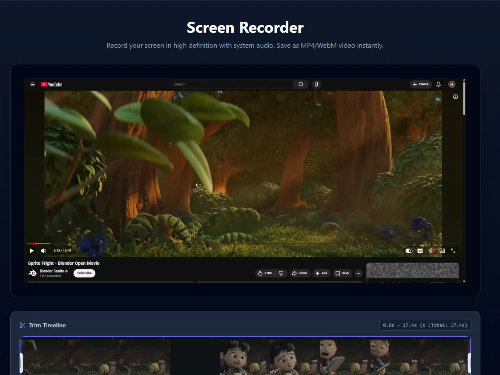Click the Share button under the video
This screenshot has height=375, width=500.
(299, 273)
